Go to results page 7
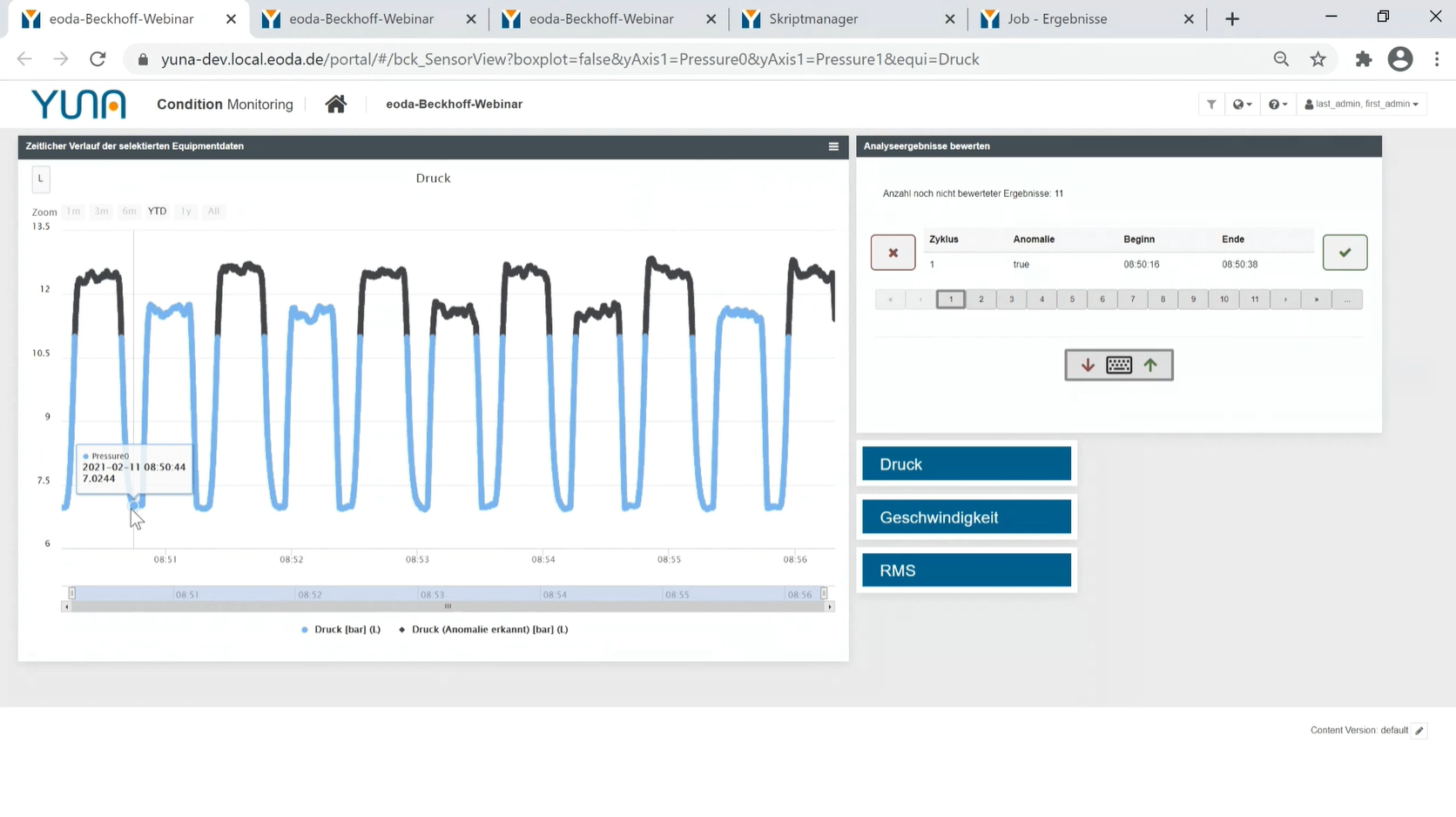Viewport: 1456px width, 817px height. coord(1133,300)
